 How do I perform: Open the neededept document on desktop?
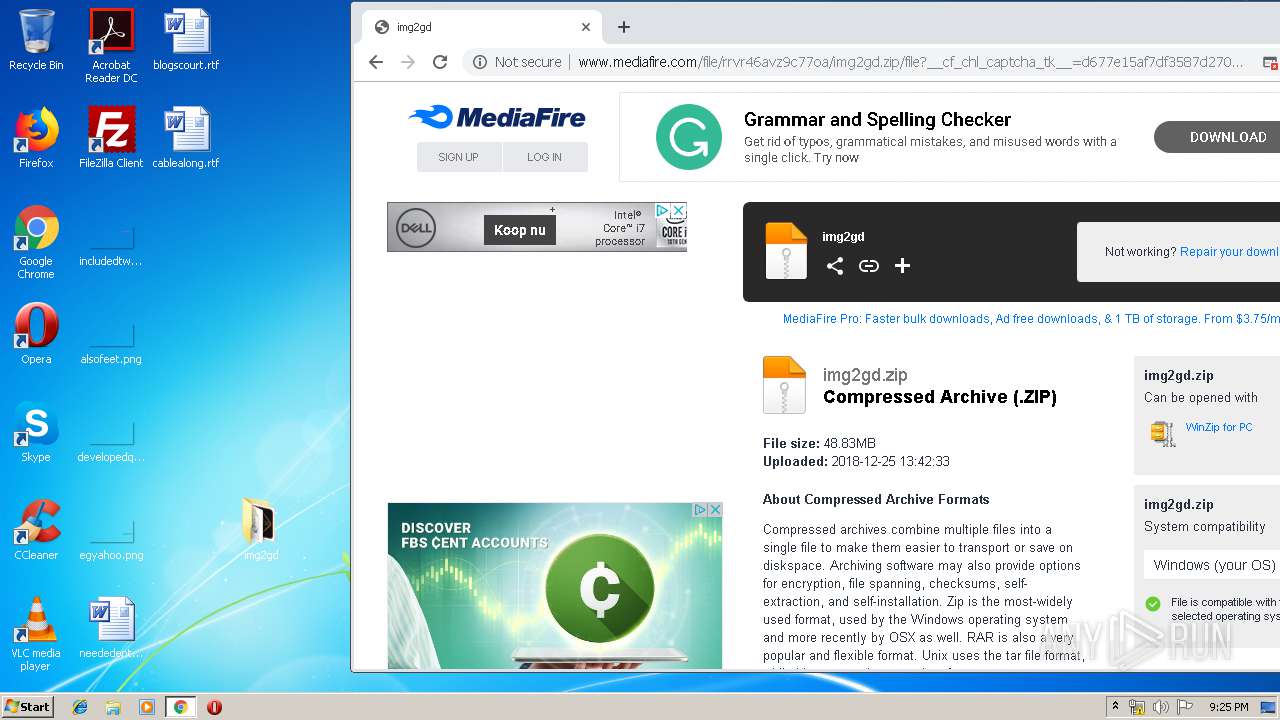click(x=111, y=628)
